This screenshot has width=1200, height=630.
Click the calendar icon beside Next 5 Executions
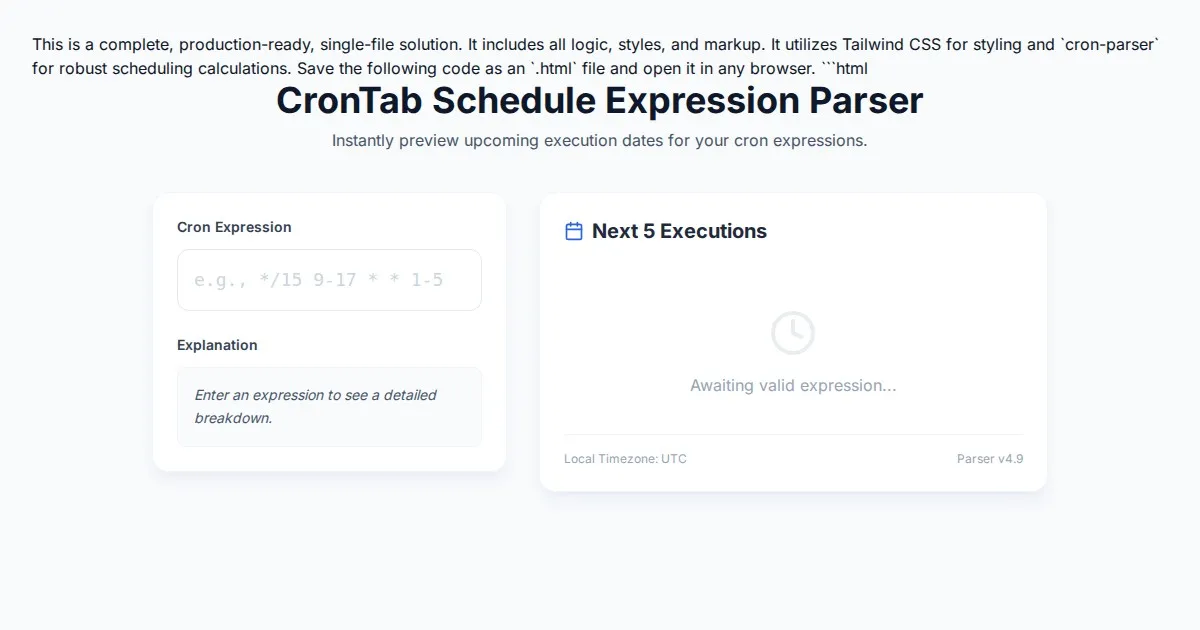(x=574, y=231)
